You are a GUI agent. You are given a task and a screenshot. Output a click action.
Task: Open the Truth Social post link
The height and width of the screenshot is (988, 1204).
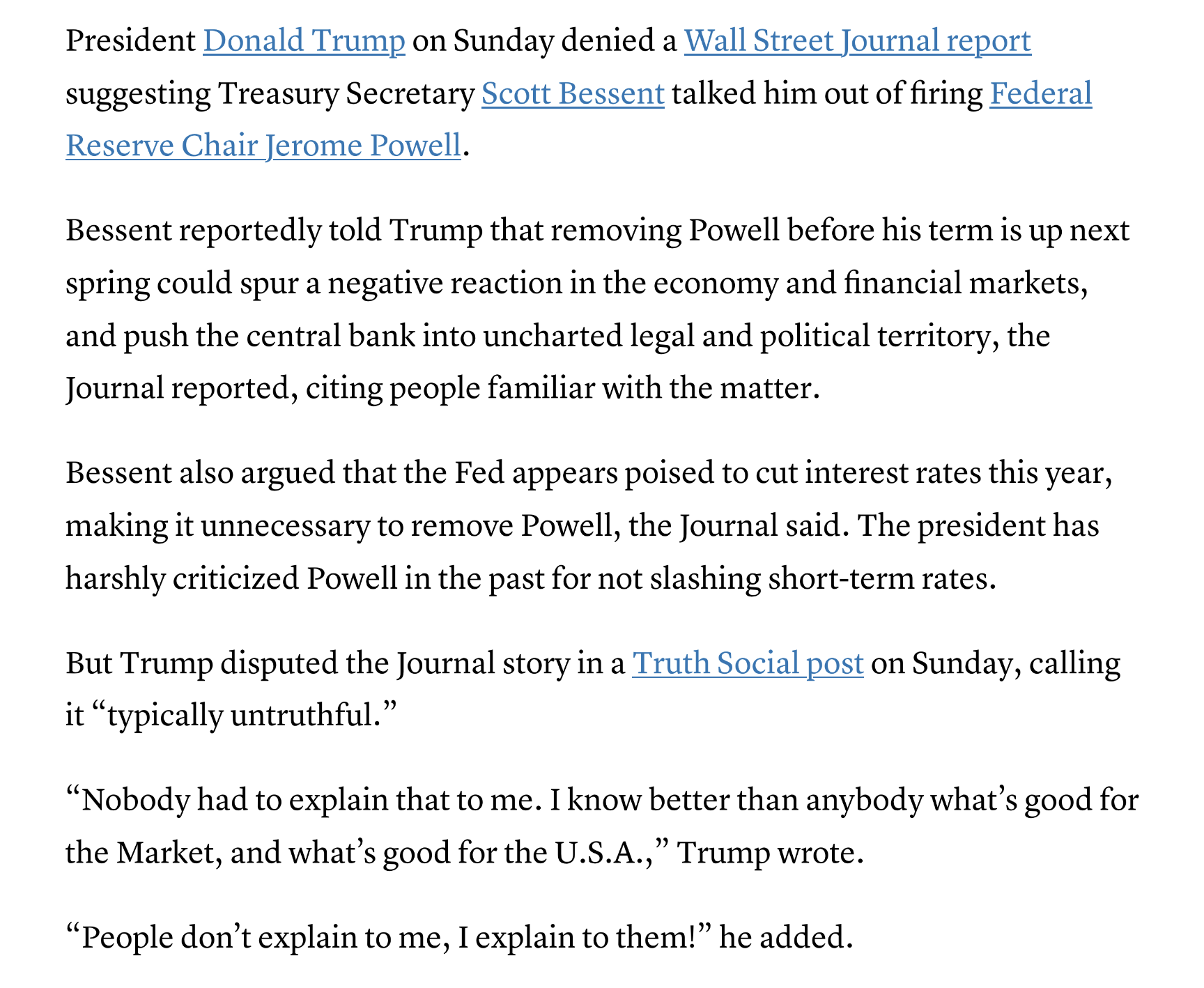[748, 663]
